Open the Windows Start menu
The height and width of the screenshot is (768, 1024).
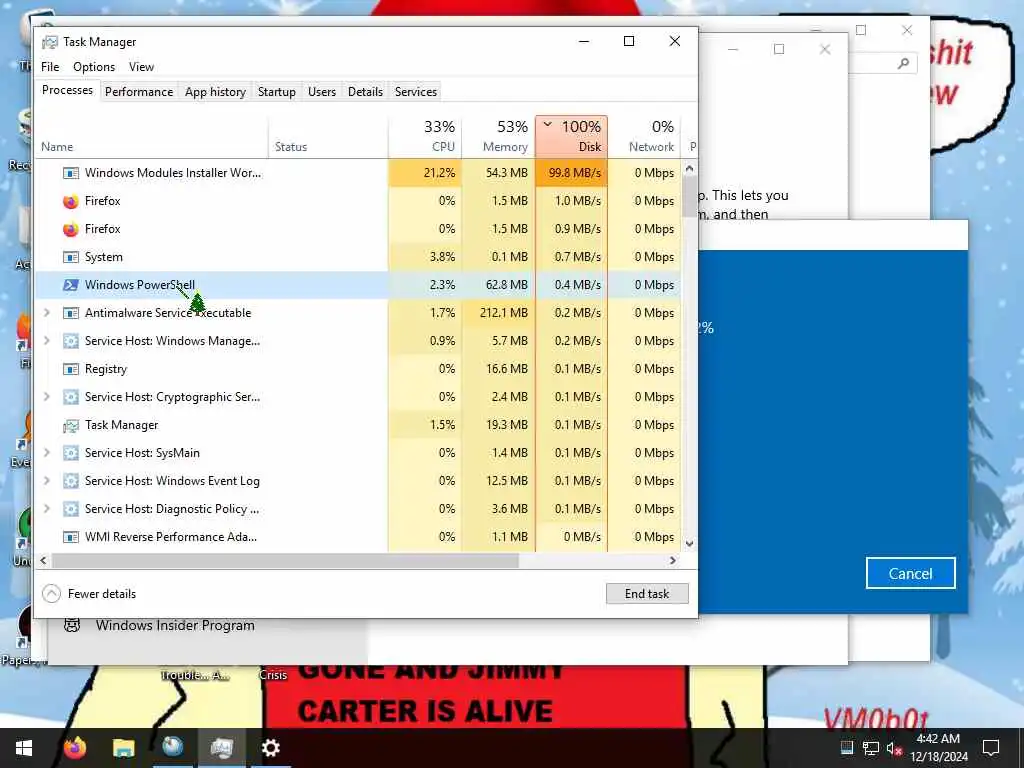tap(24, 748)
